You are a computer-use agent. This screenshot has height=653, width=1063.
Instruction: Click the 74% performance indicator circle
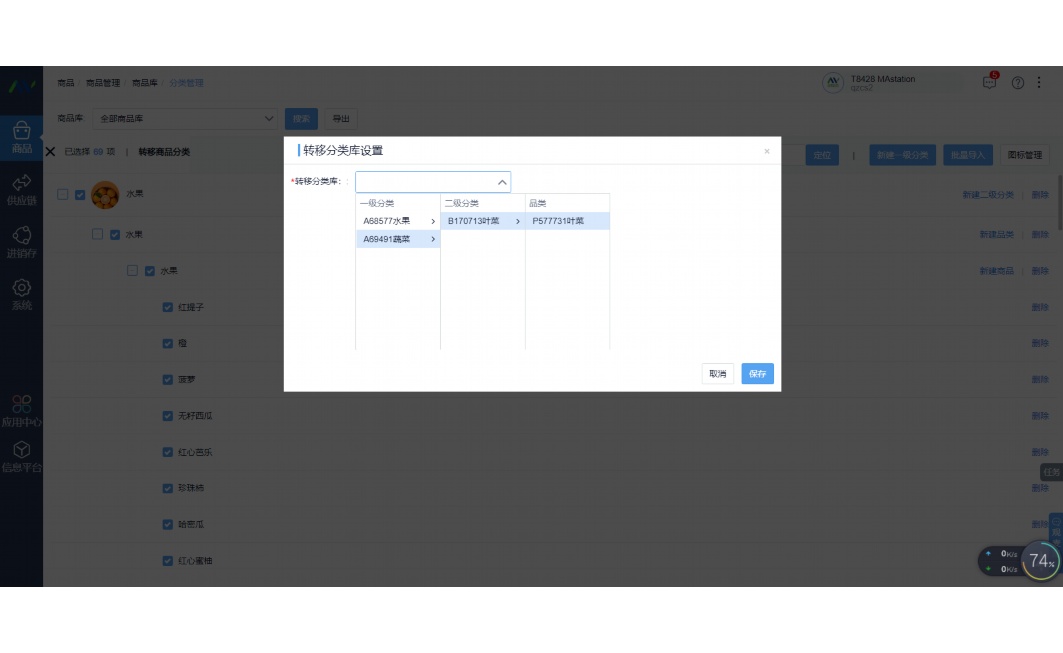point(1041,561)
